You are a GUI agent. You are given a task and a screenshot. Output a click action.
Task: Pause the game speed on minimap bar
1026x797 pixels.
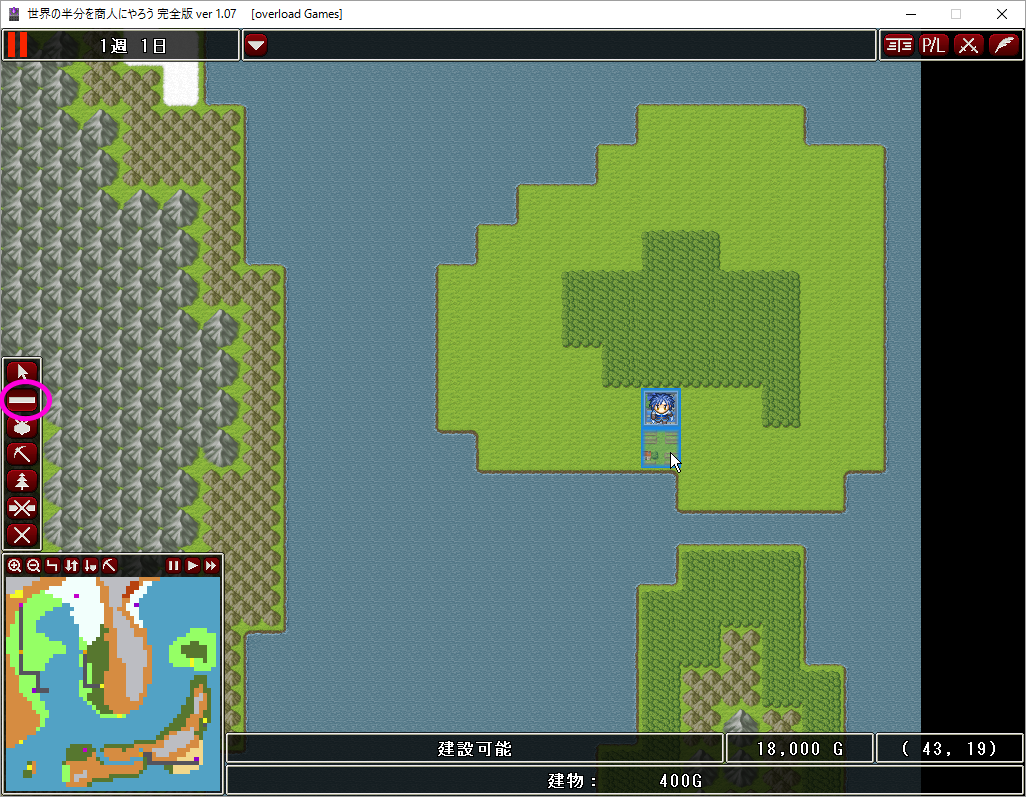coord(173,565)
